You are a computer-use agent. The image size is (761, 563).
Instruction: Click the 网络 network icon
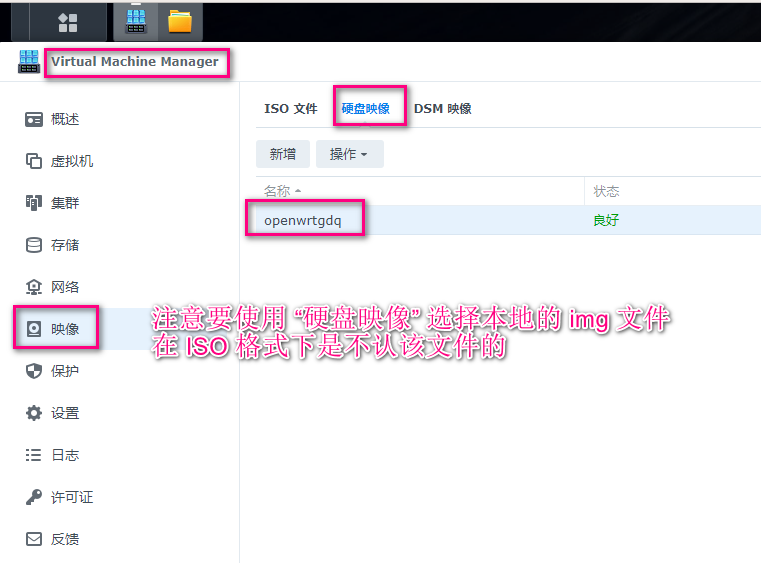coord(33,287)
